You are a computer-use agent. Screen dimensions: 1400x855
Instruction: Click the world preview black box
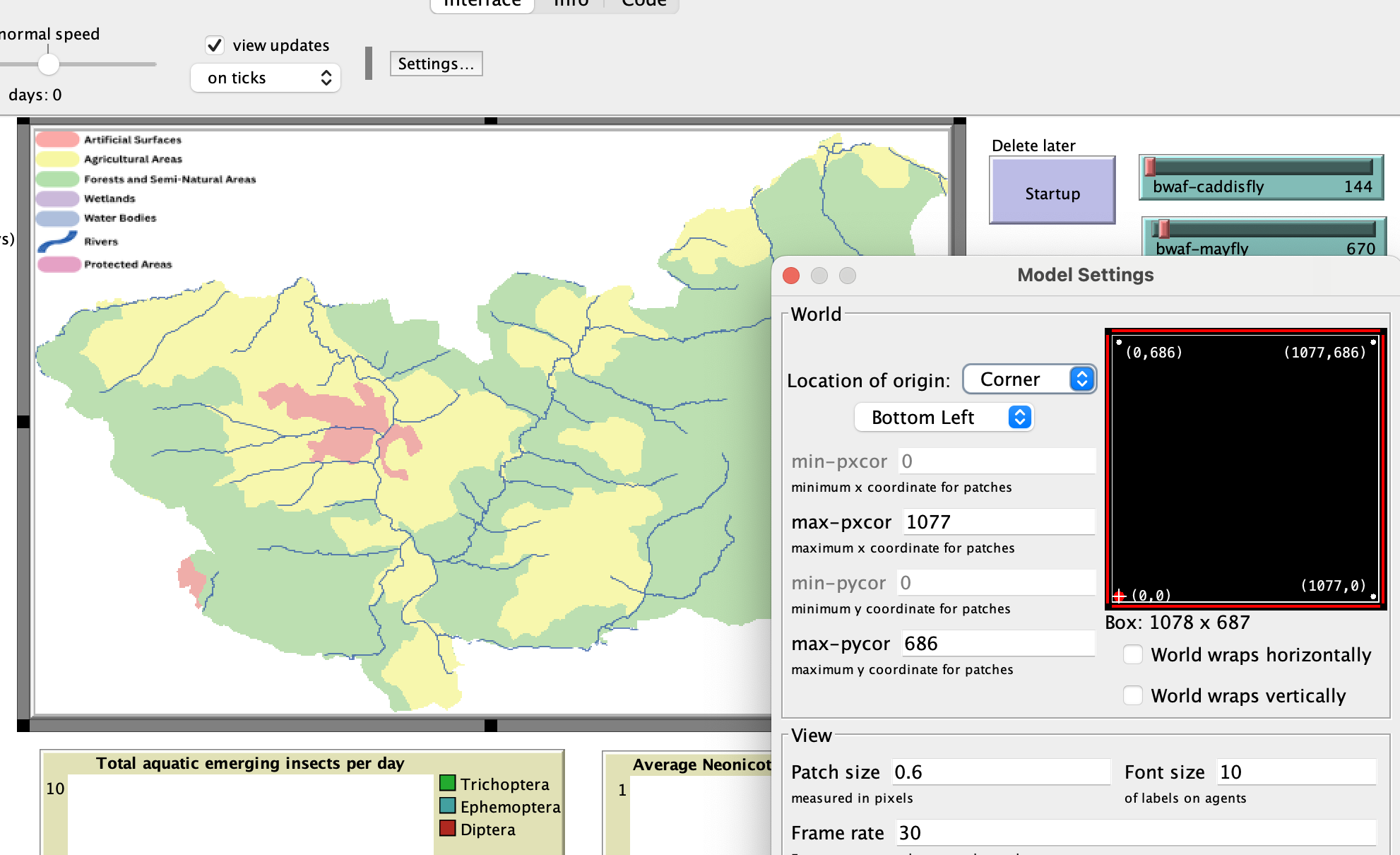click(1245, 469)
